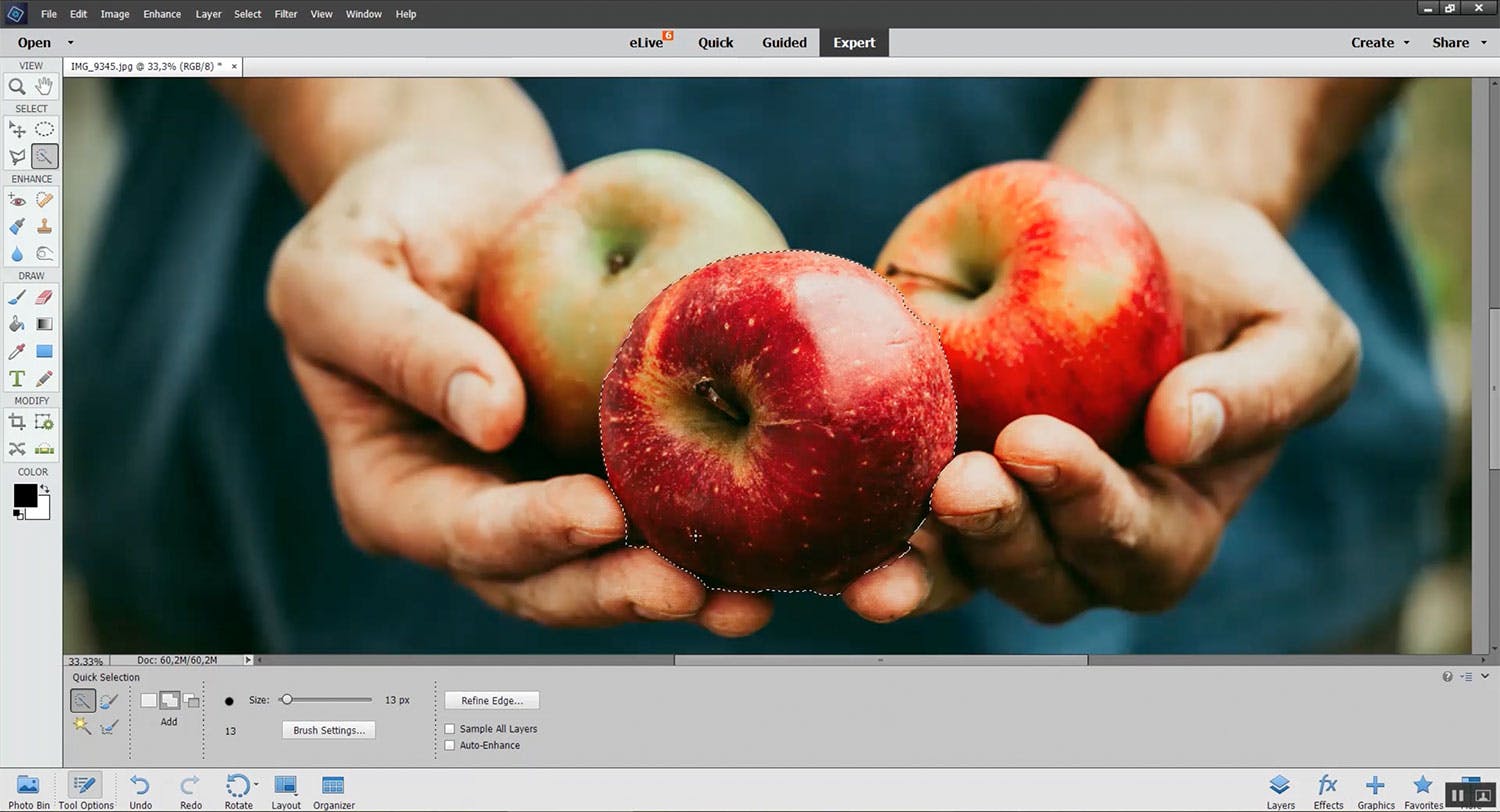The width and height of the screenshot is (1500, 812).
Task: Click the background white color swatch
Action: click(42, 511)
